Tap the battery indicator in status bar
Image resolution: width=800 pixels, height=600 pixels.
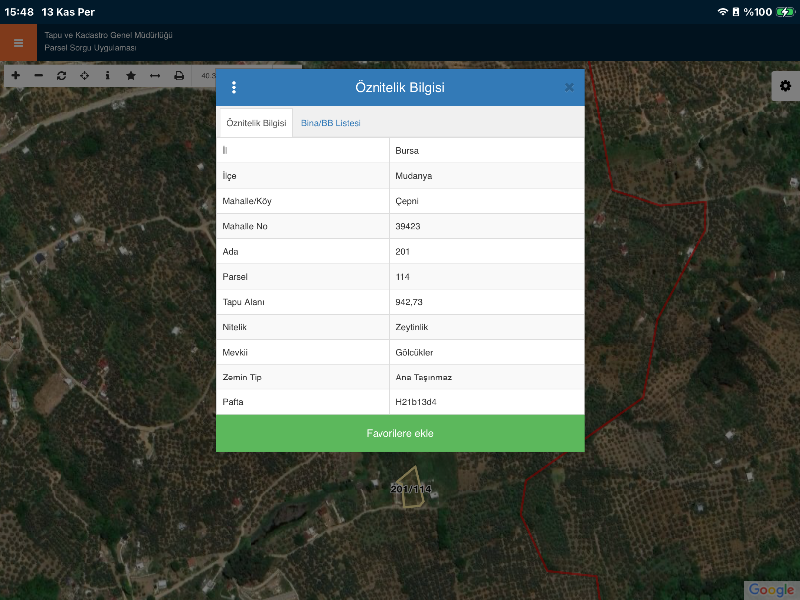785,12
